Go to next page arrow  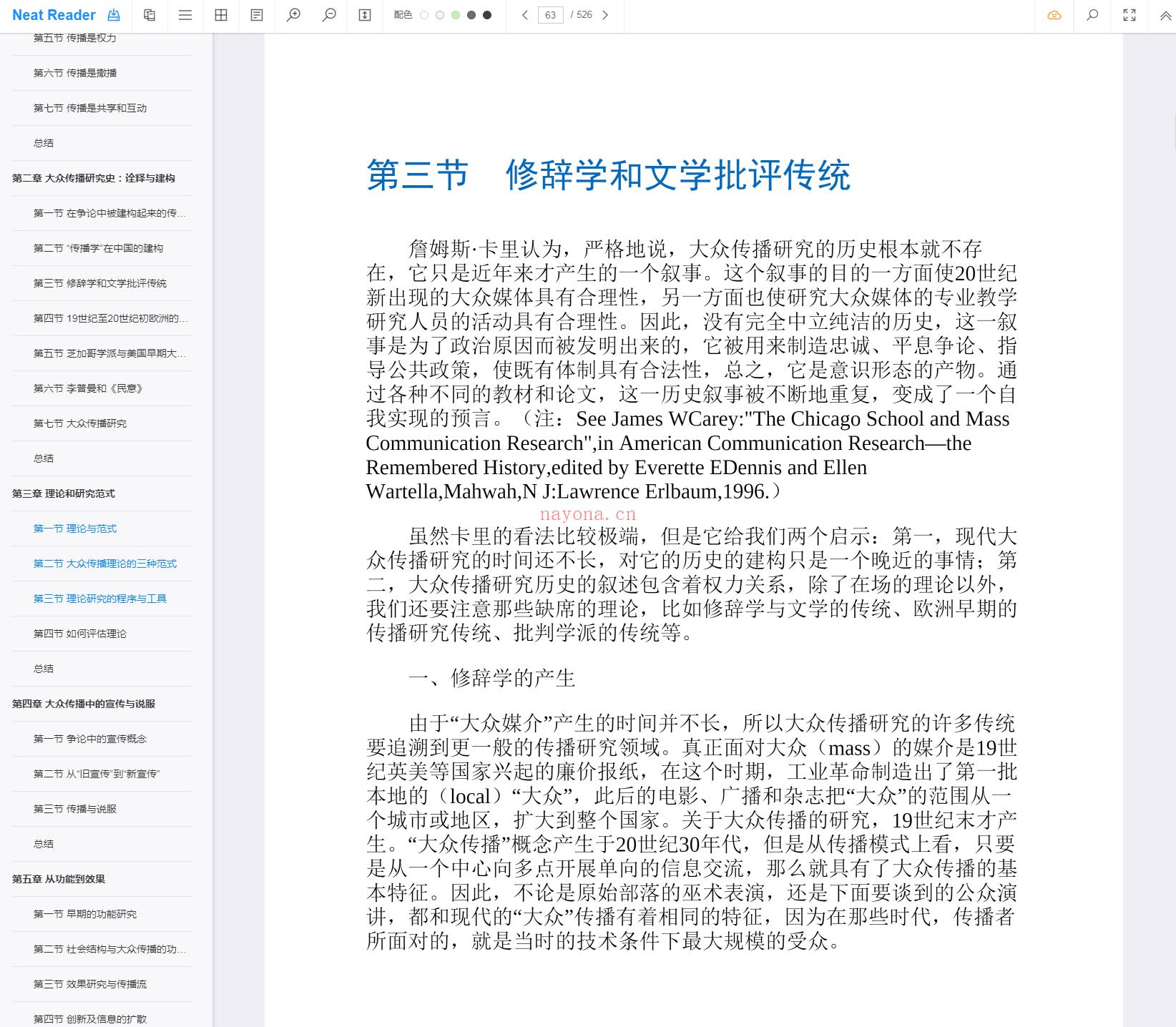point(605,15)
